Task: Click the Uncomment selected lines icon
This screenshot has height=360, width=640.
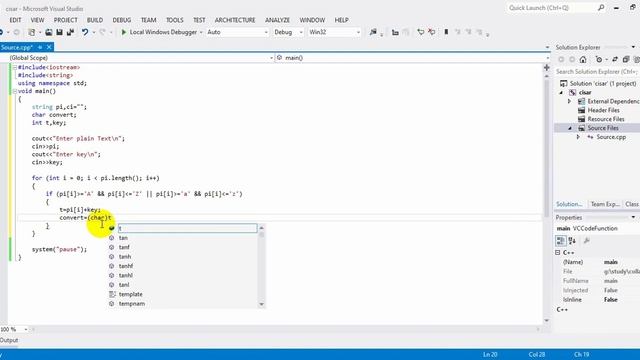Action: point(431,32)
